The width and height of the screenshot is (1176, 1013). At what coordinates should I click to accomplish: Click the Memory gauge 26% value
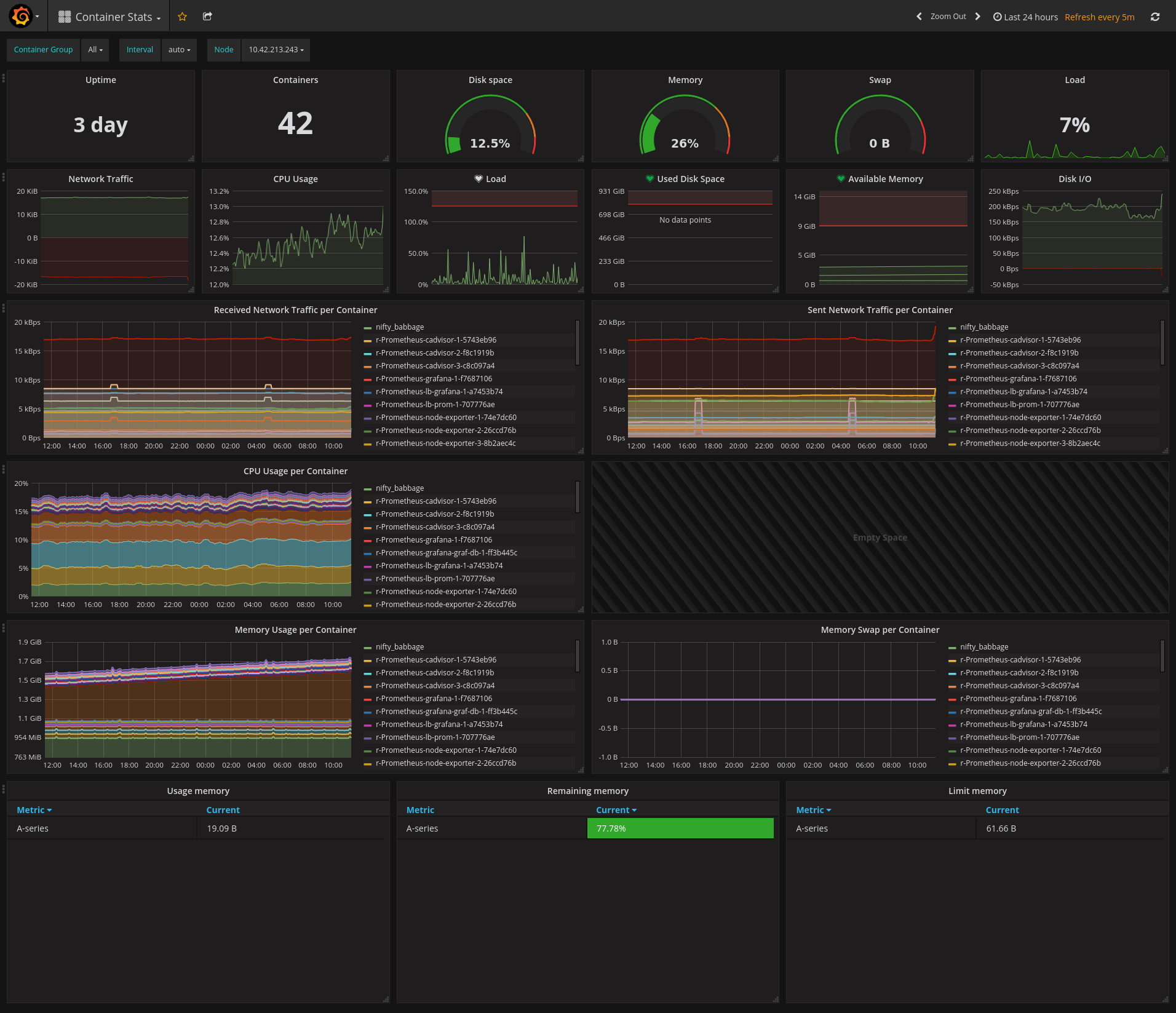coord(685,143)
